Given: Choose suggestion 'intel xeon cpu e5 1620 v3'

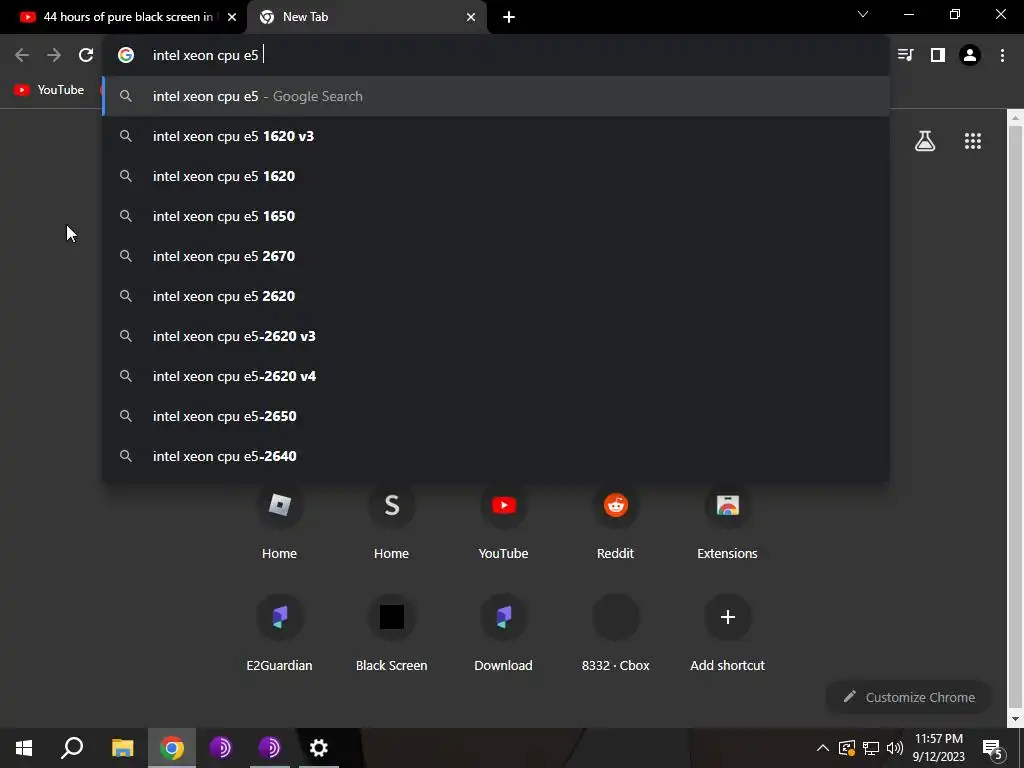Looking at the screenshot, I should (x=496, y=136).
